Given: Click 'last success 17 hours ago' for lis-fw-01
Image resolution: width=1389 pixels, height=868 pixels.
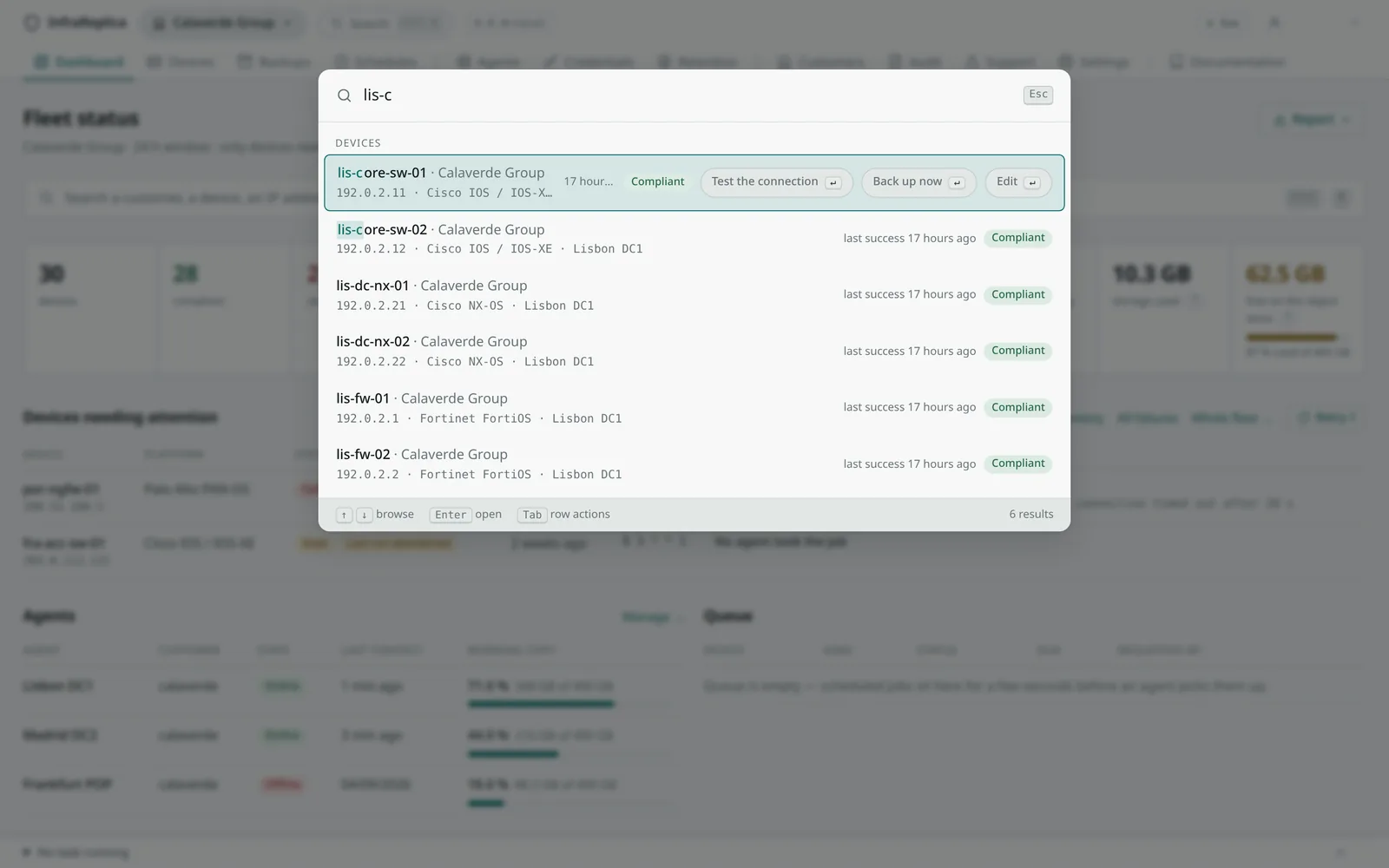Looking at the screenshot, I should click(x=909, y=407).
